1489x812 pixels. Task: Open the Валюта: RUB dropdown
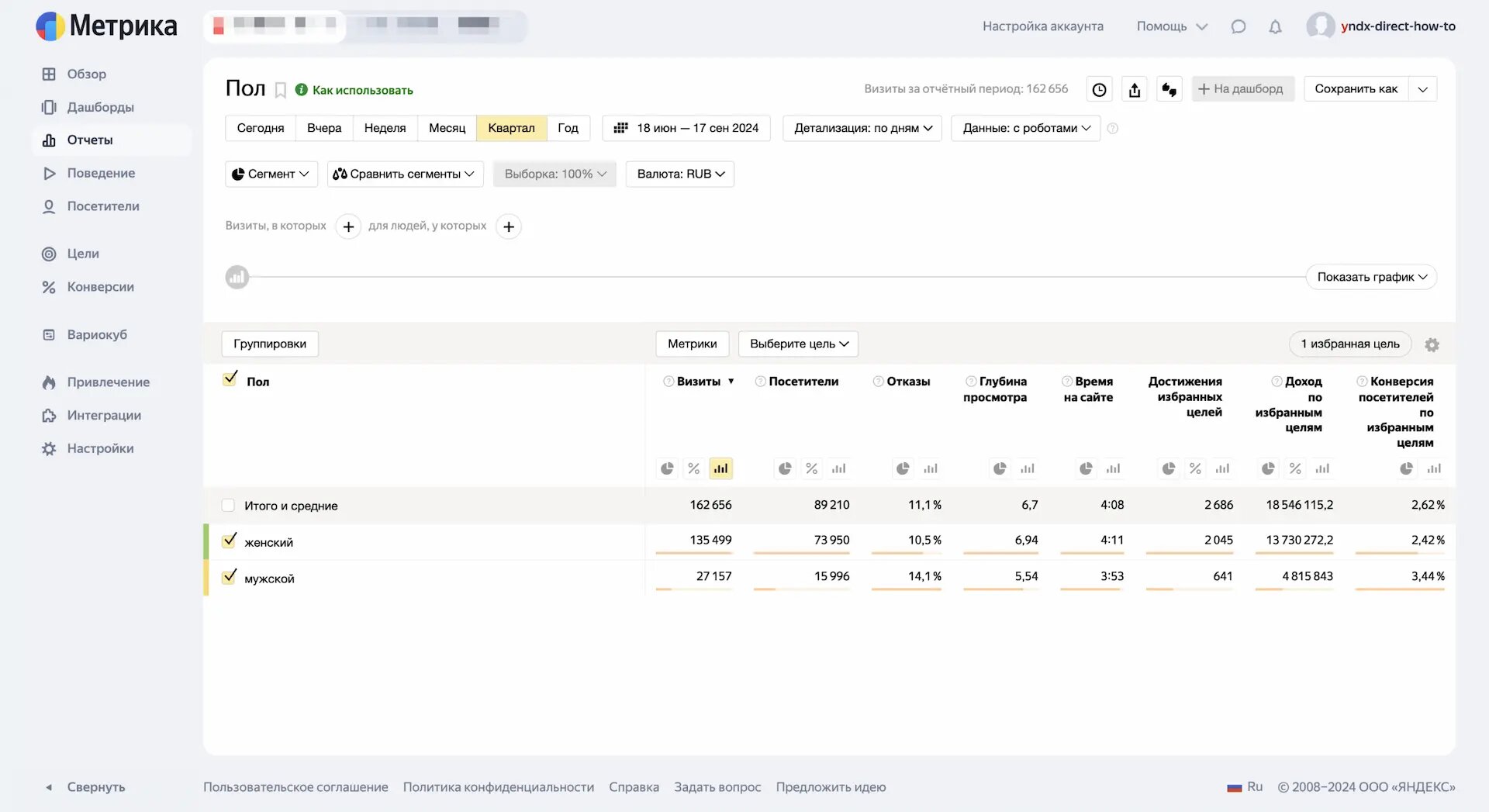coord(680,174)
